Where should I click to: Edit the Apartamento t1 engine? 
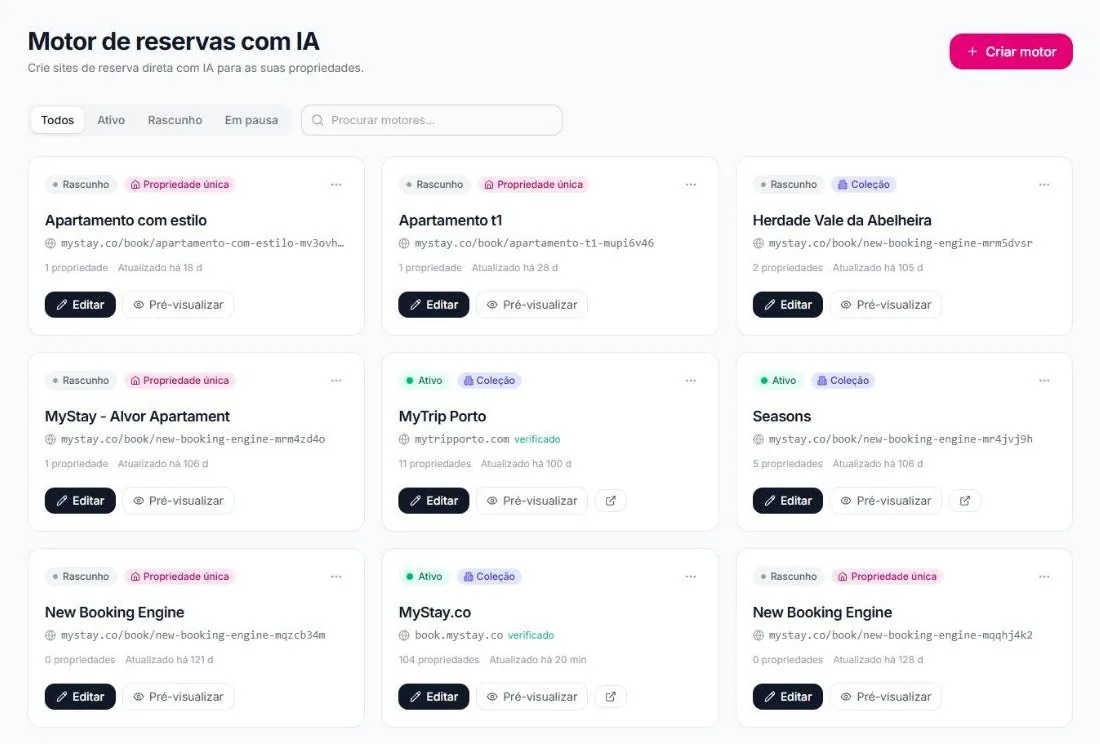point(434,304)
